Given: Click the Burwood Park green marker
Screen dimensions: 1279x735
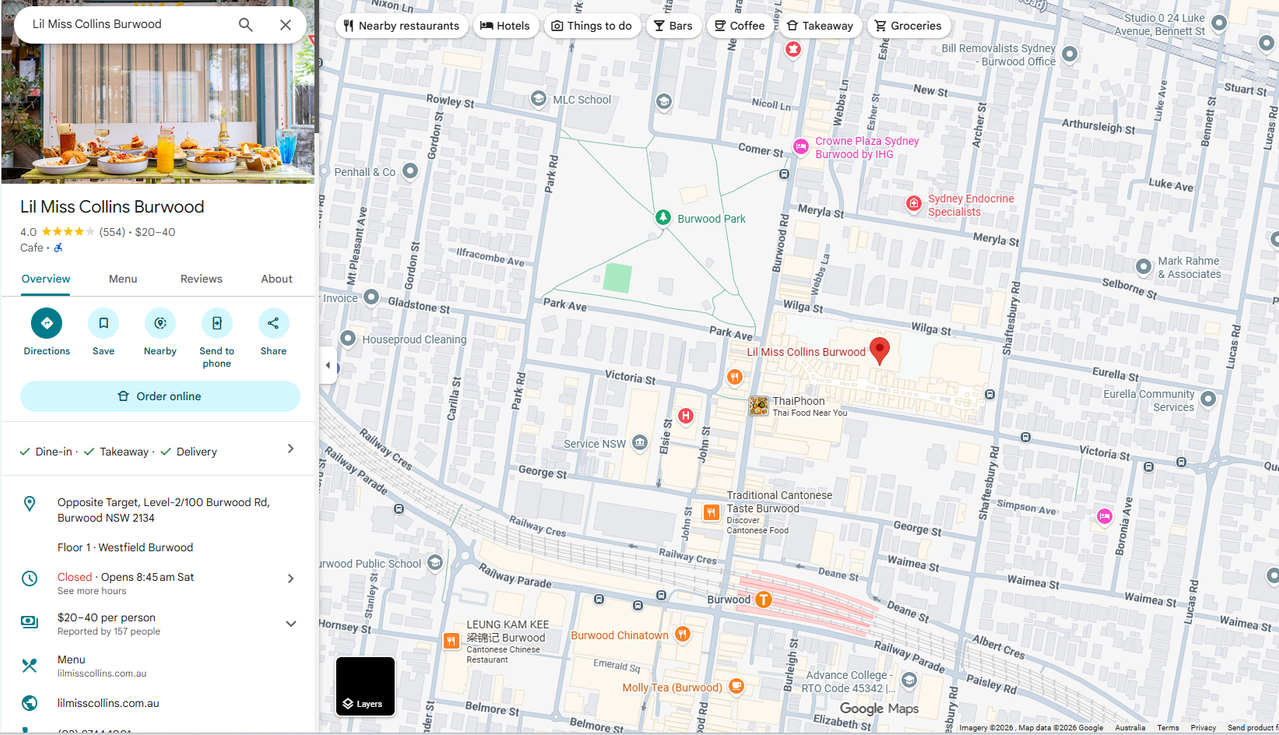Looking at the screenshot, I should click(662, 217).
